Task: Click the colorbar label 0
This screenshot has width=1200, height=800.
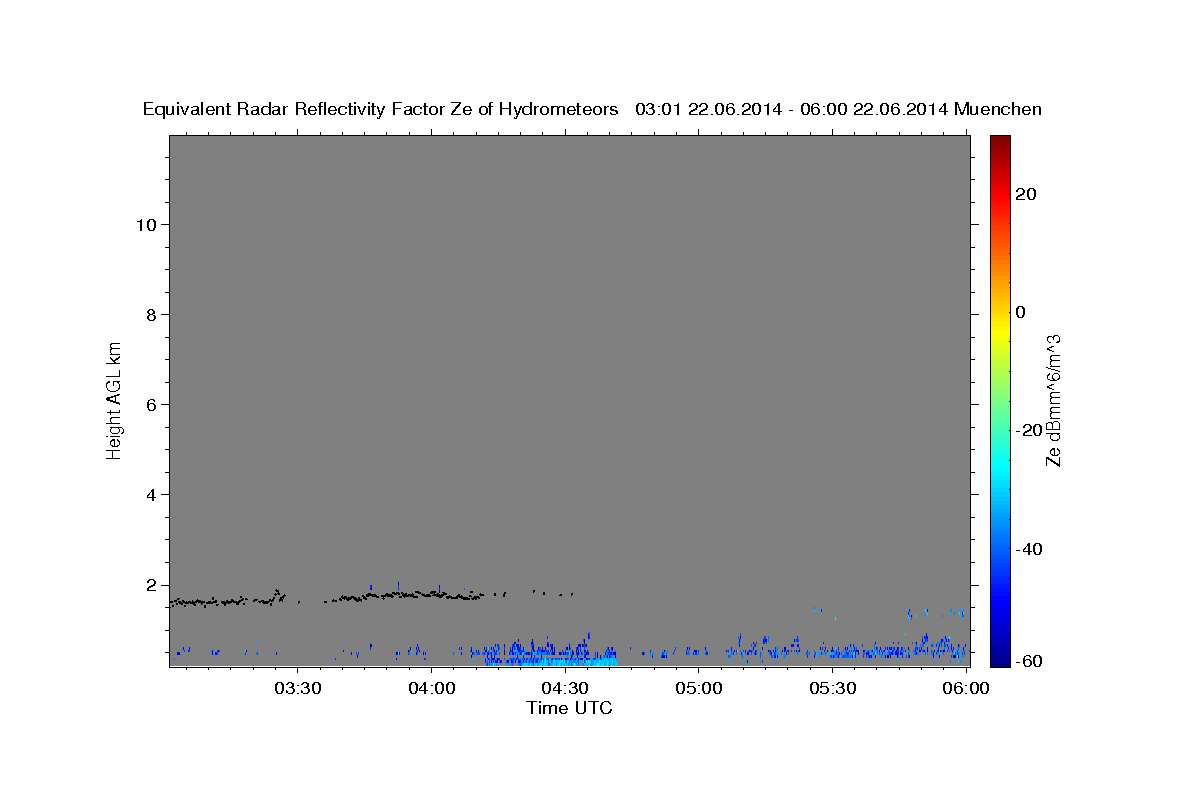Action: point(1021,312)
